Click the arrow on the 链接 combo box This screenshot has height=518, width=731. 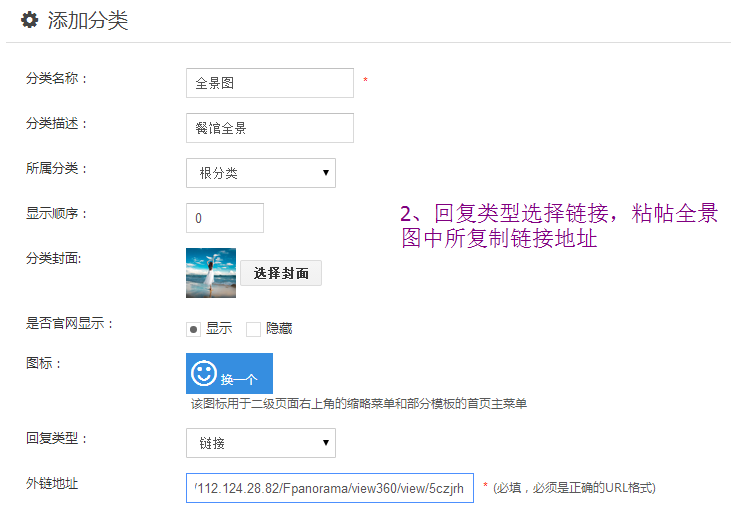pyautogui.click(x=326, y=443)
